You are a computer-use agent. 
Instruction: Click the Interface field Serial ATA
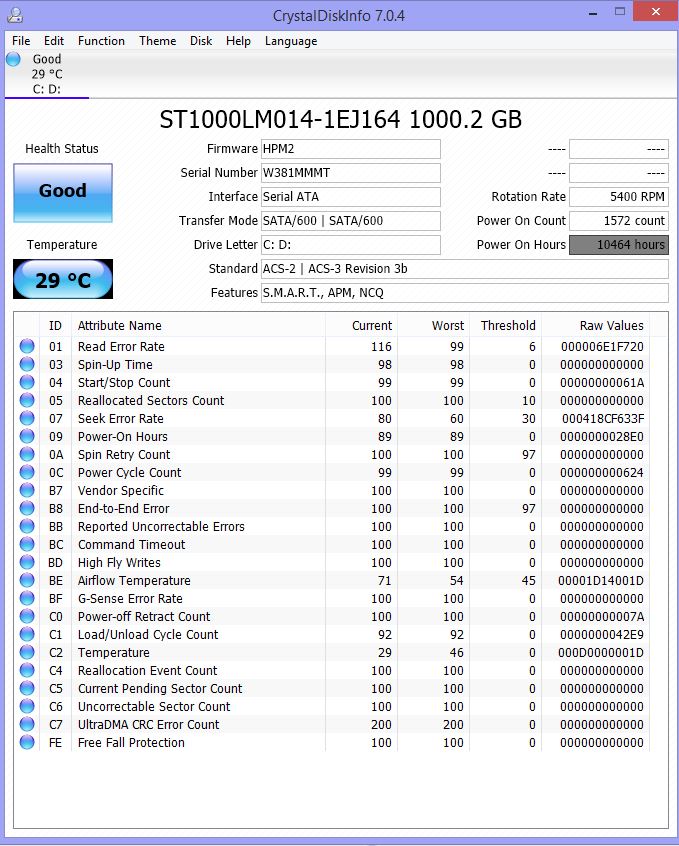350,197
